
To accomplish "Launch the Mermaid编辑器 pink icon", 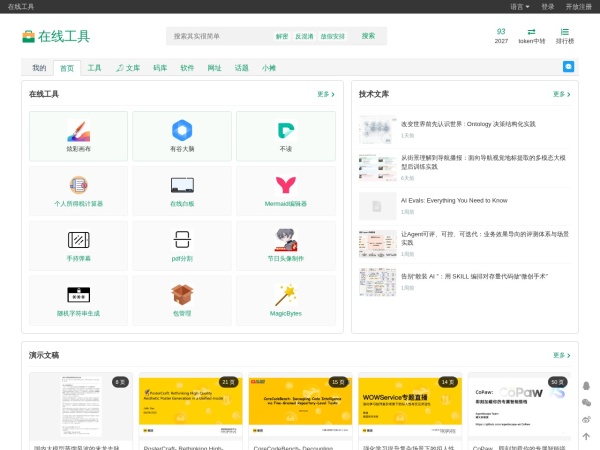I will point(286,185).
